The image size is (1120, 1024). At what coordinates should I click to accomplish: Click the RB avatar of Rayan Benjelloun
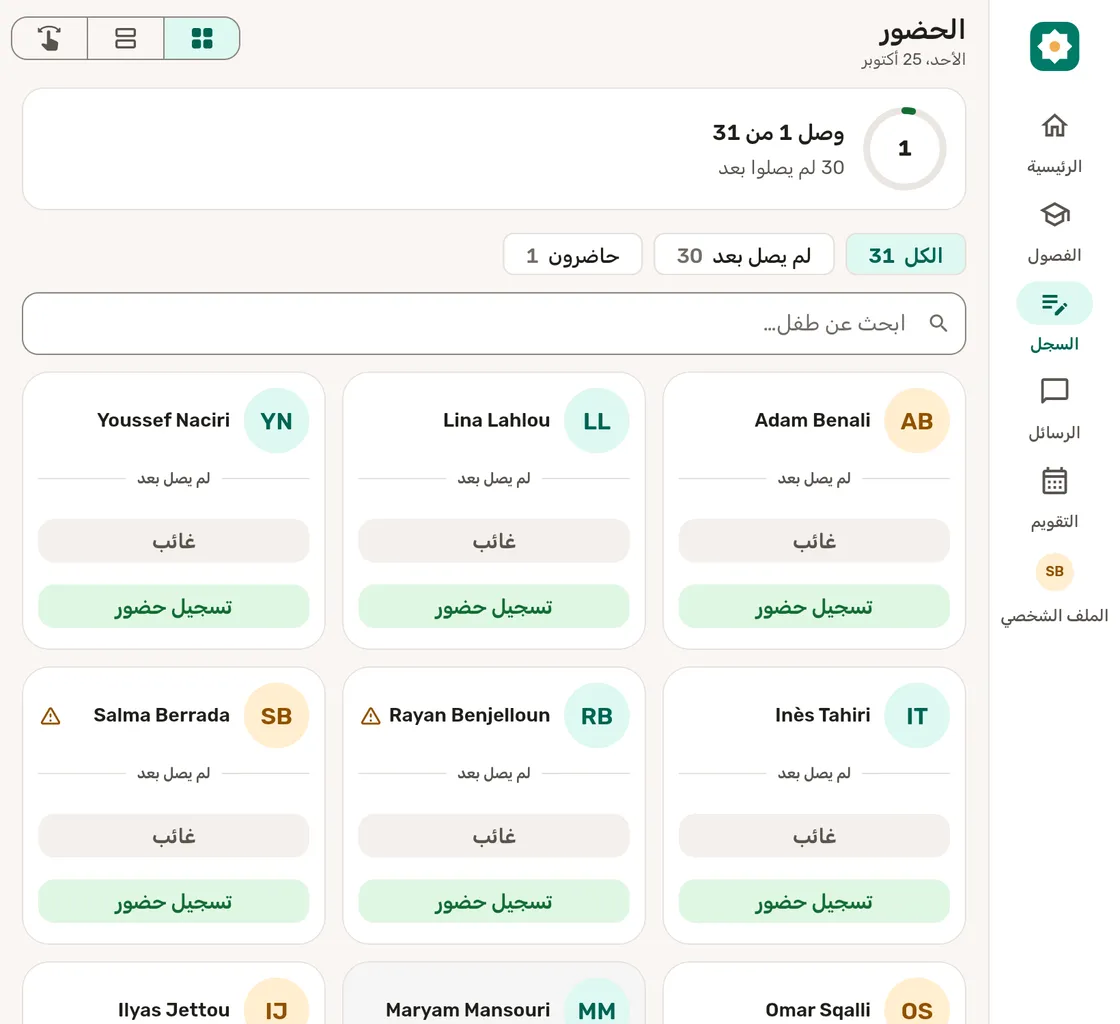click(596, 716)
